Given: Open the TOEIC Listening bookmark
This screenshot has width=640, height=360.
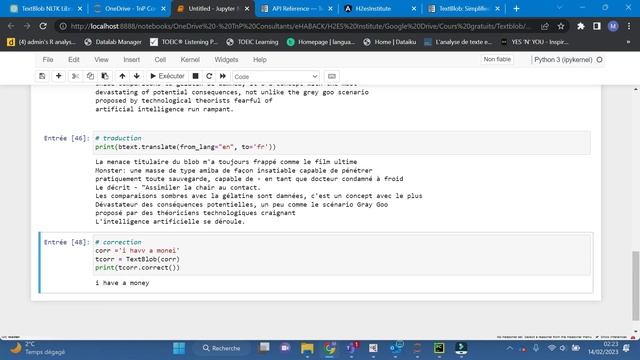Looking at the screenshot, I should 184,42.
